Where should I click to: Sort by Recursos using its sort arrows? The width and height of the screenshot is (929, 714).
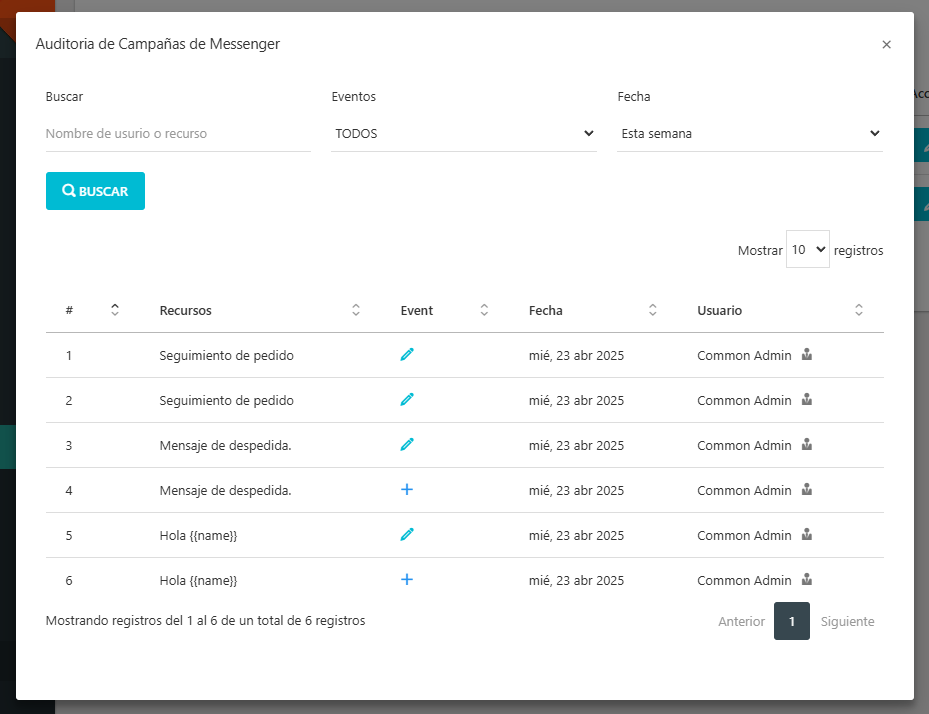point(356,309)
